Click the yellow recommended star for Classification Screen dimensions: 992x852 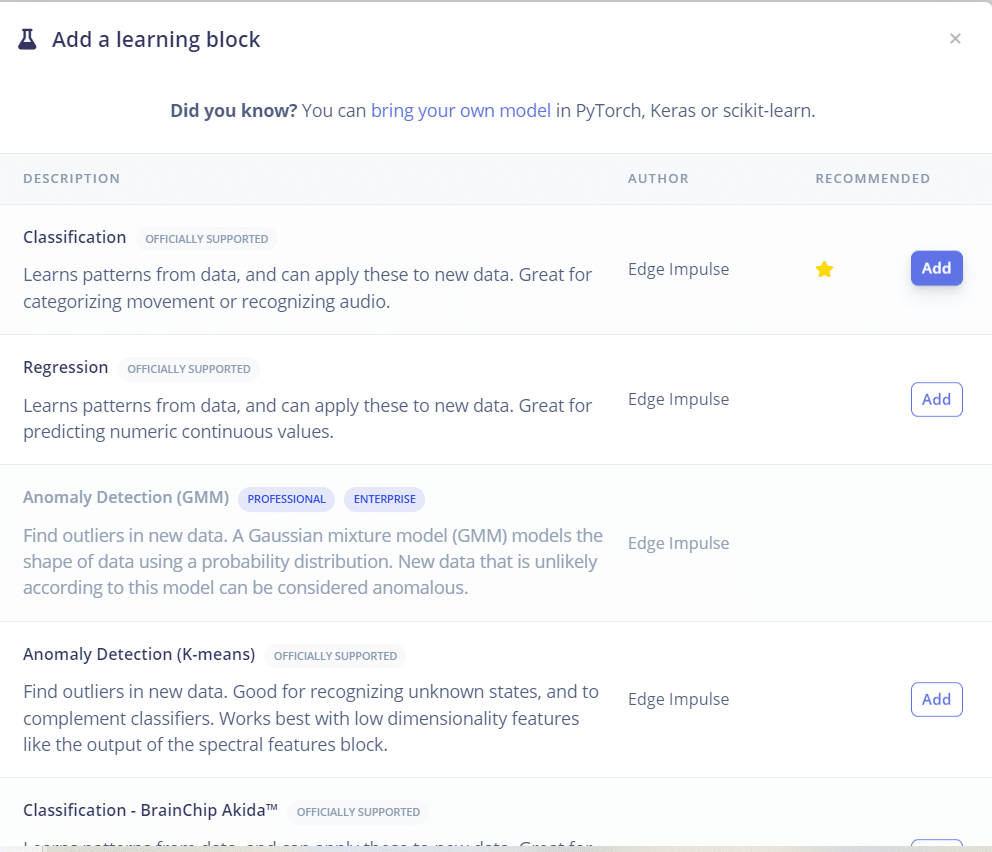824,269
